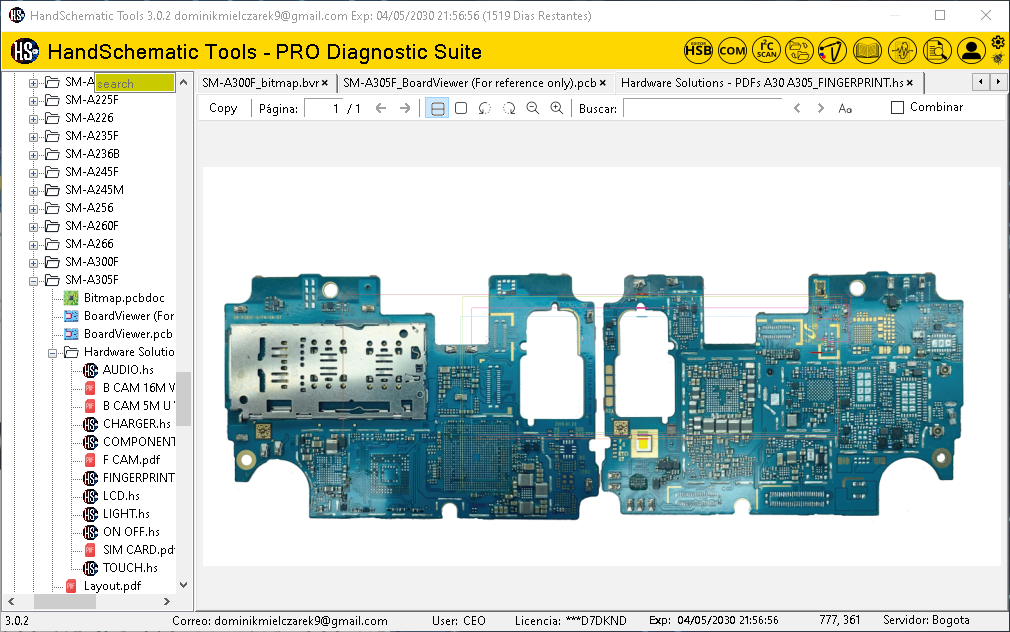The width and height of the screenshot is (1010, 632).
Task: Expand the SM-A225F folder
Action: pos(33,101)
